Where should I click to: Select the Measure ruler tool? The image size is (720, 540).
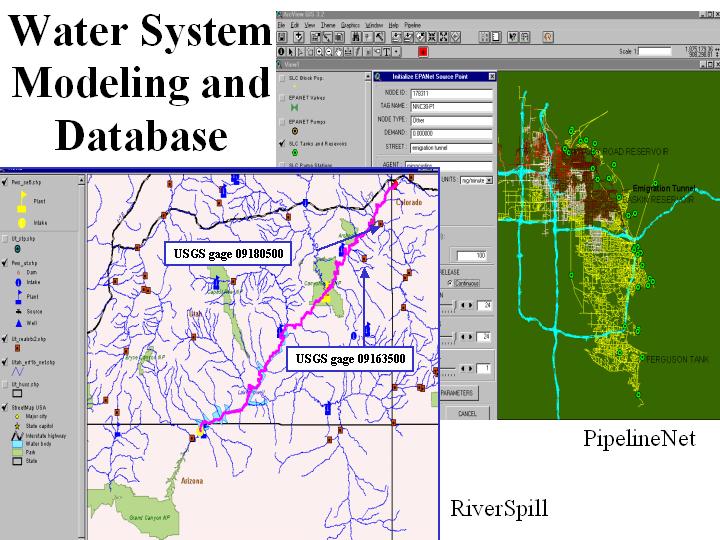348,52
